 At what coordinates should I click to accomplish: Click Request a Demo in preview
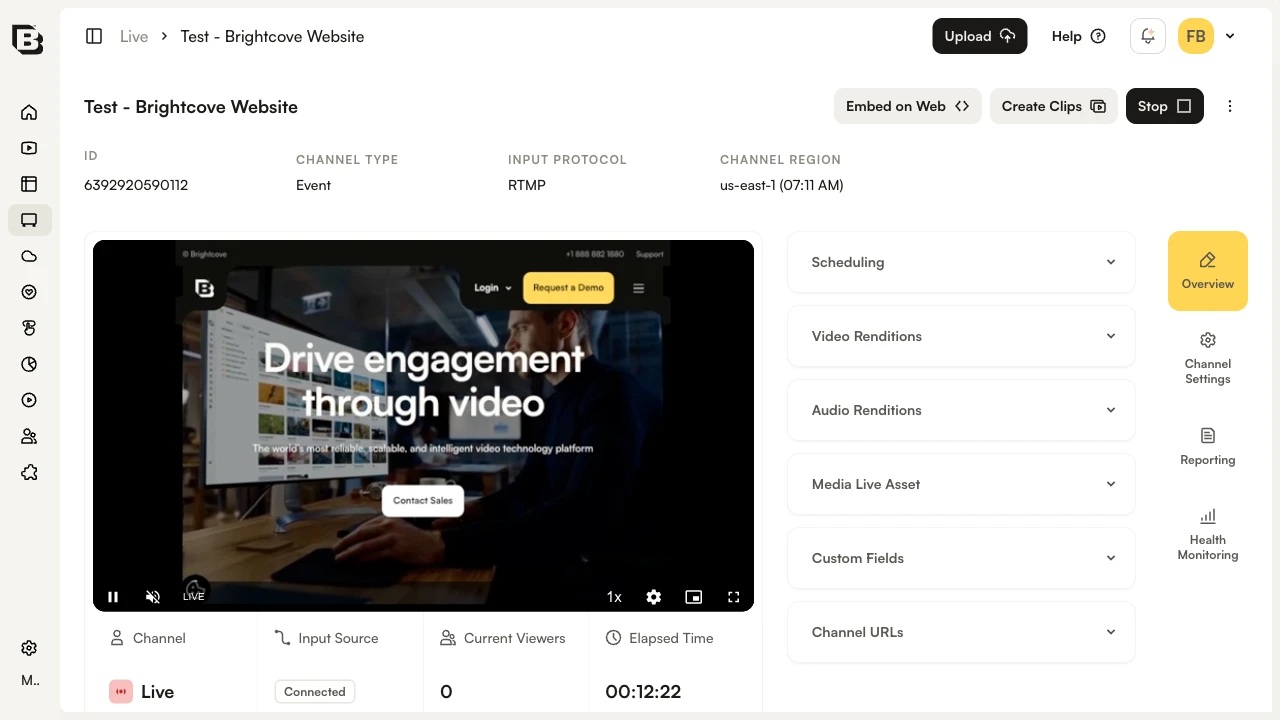tap(568, 288)
